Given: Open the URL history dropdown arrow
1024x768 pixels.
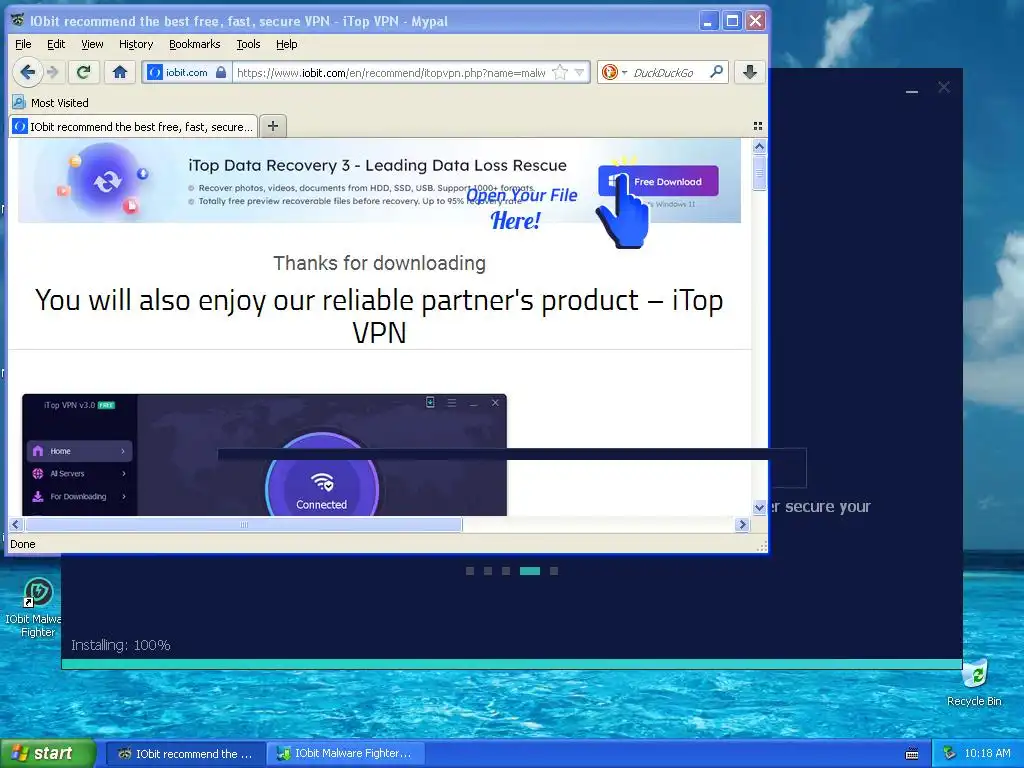Looking at the screenshot, I should click(x=579, y=72).
